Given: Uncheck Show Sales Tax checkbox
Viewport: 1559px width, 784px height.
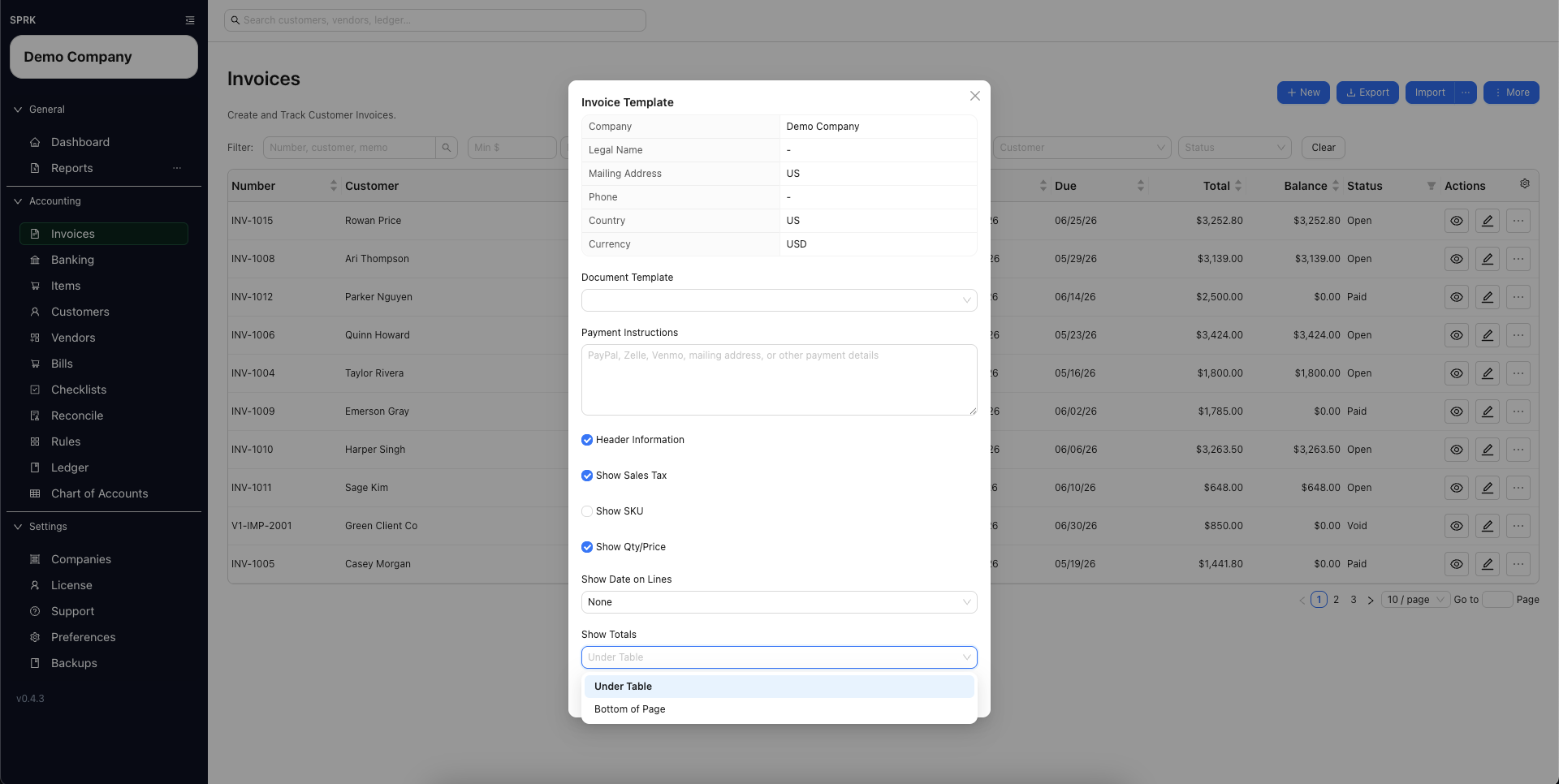Looking at the screenshot, I should pyautogui.click(x=587, y=476).
